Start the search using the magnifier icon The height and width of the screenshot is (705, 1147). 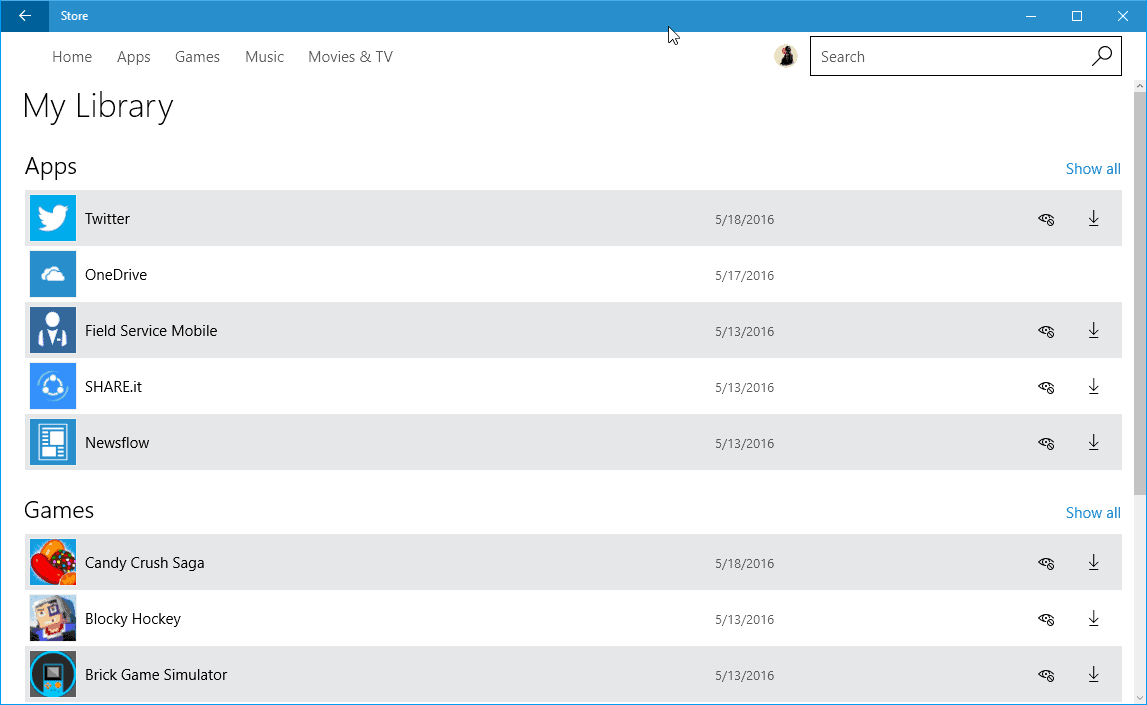point(1101,56)
